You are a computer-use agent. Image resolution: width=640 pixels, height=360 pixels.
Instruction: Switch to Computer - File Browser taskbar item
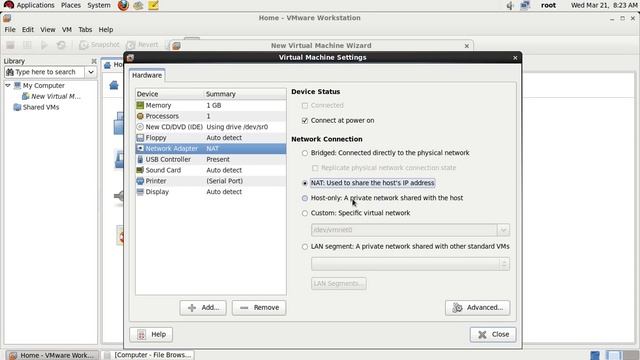[x=149, y=355]
